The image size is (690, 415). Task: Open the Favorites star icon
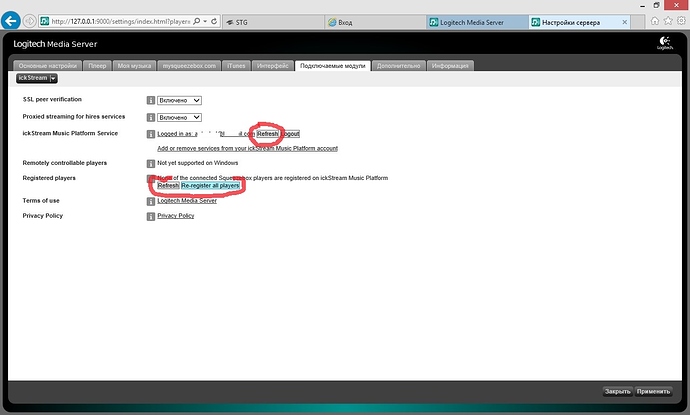coord(668,21)
